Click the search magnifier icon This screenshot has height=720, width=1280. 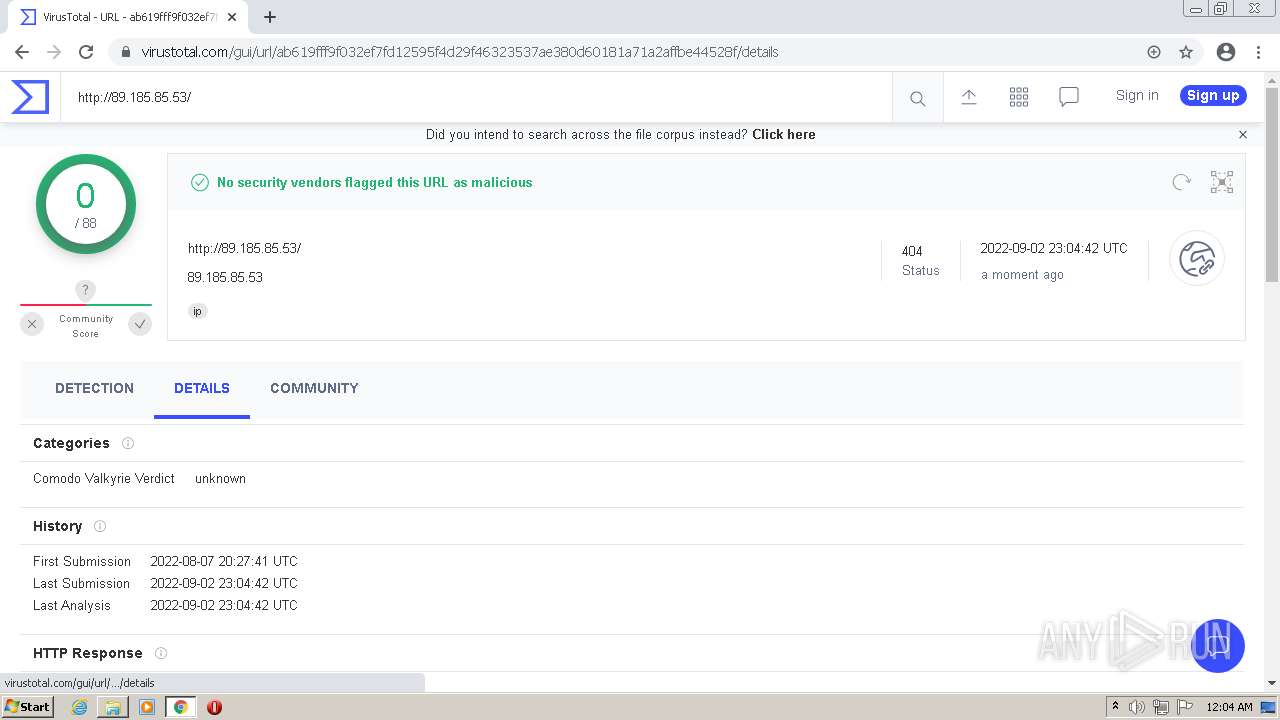click(917, 98)
